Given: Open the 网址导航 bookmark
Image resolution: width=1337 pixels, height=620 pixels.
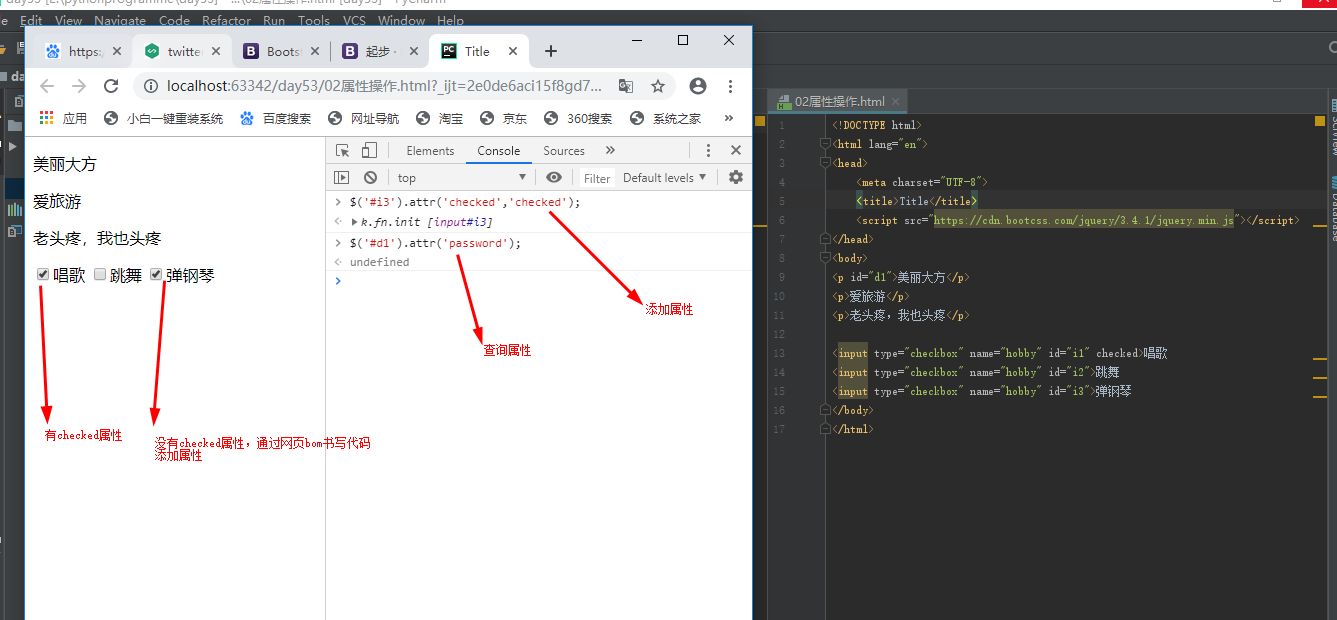Looking at the screenshot, I should click(364, 118).
